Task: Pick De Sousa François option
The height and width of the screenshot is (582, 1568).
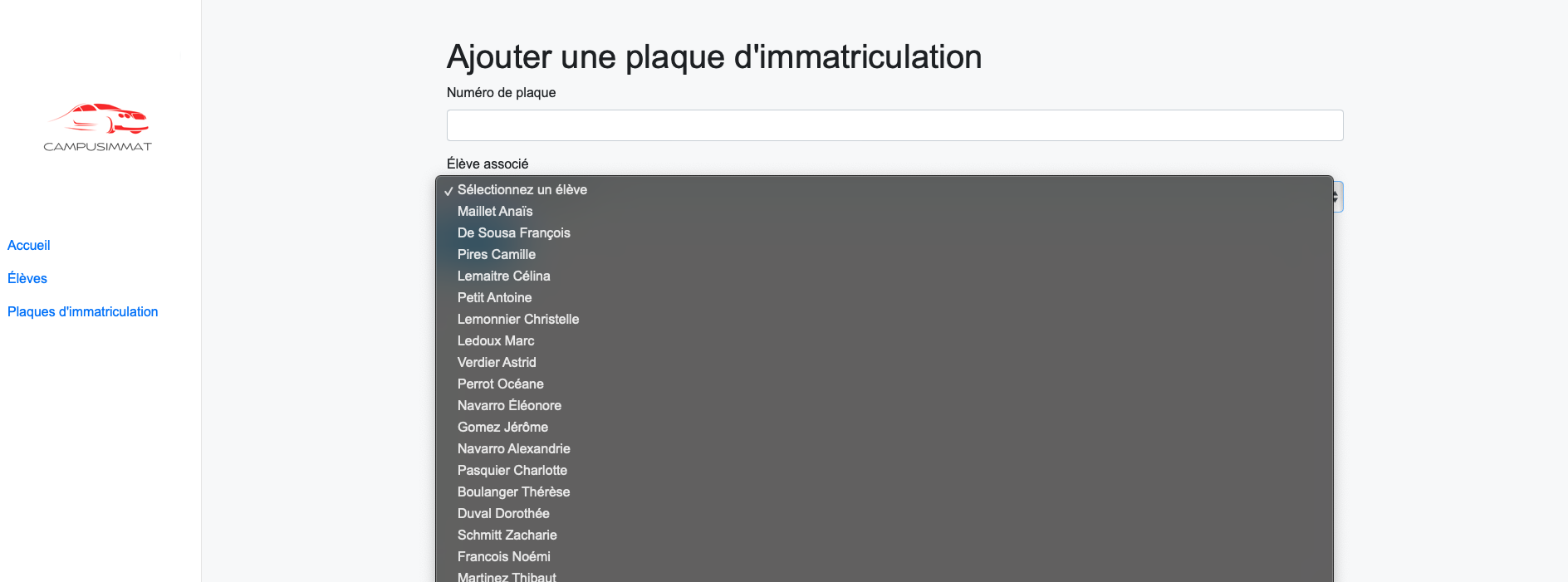Action: pos(884,233)
